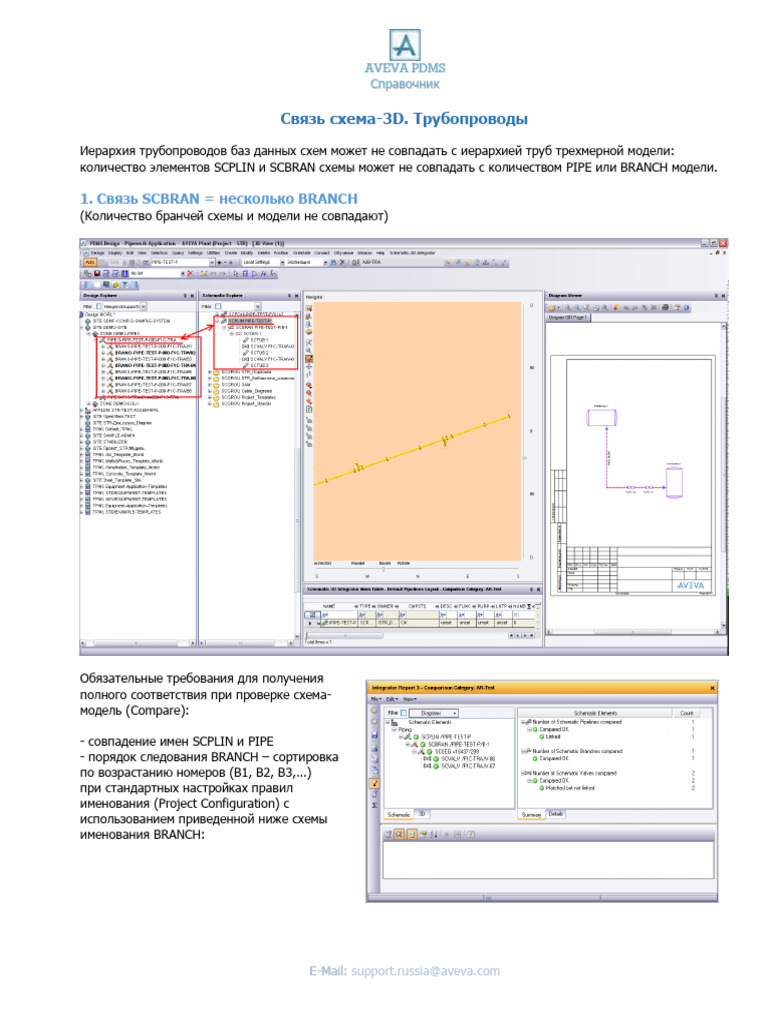Collapse the Piping node in report tree
Image resolution: width=768 pixels, height=1024 pixels.
(x=394, y=729)
